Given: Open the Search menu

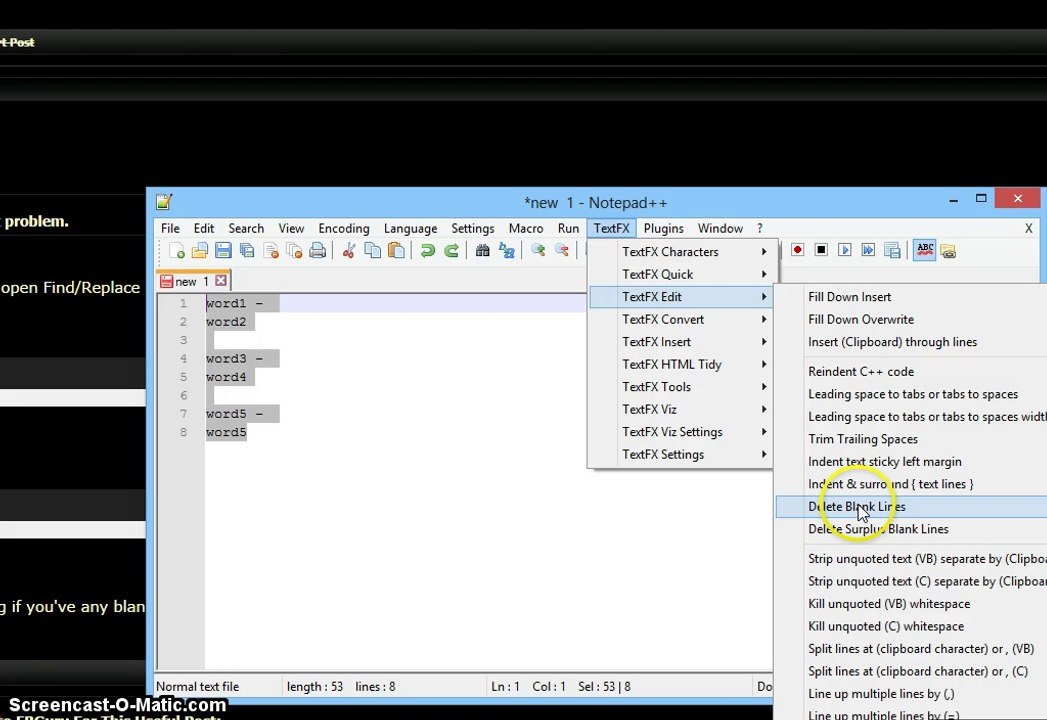Looking at the screenshot, I should point(246,228).
